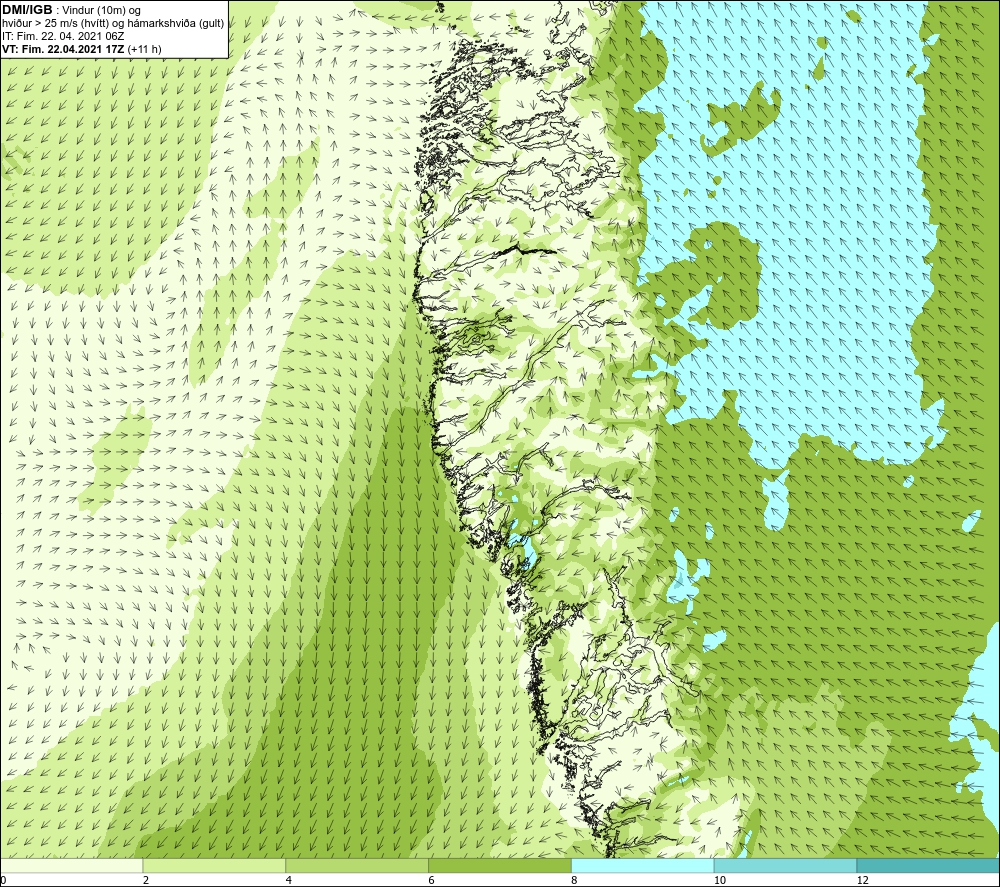Click the 6–8 m/s dark green legend swatch

coord(500,865)
